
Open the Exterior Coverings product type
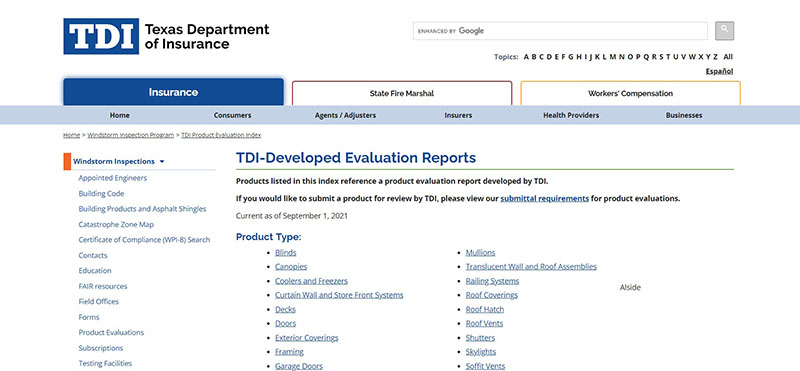[307, 338]
